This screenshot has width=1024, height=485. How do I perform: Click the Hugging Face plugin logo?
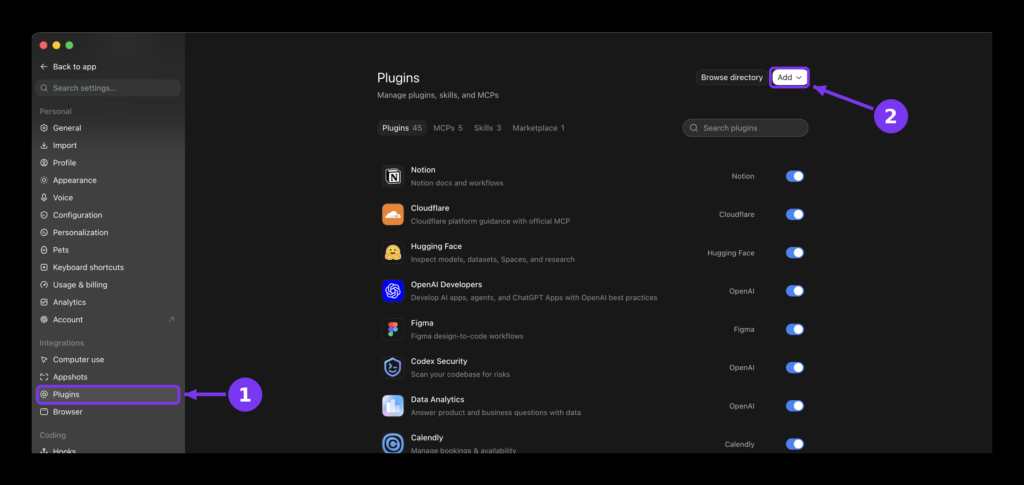pos(392,253)
